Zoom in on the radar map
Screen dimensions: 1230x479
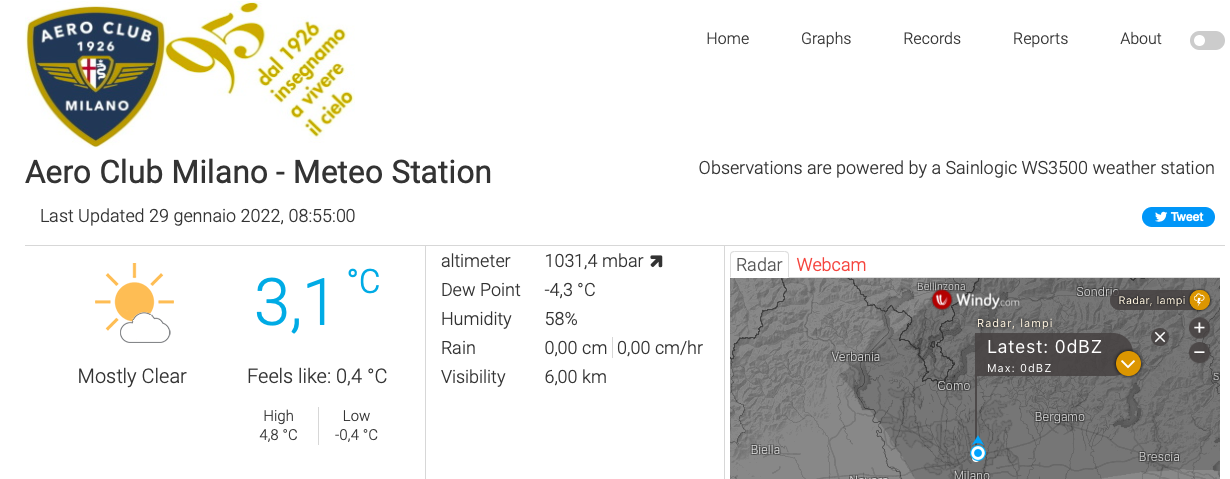tap(1199, 328)
